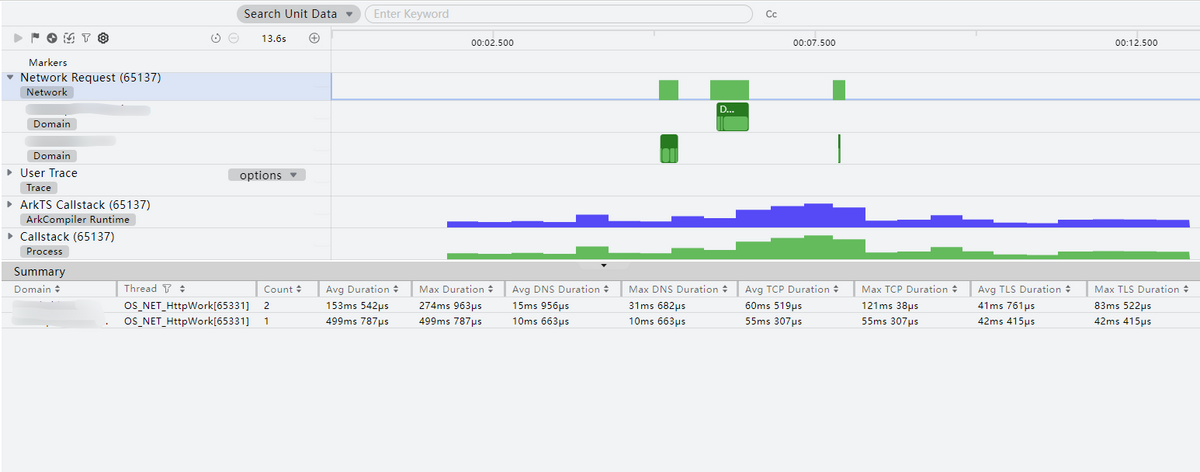Sort the table by Avg Duration column

point(359,289)
